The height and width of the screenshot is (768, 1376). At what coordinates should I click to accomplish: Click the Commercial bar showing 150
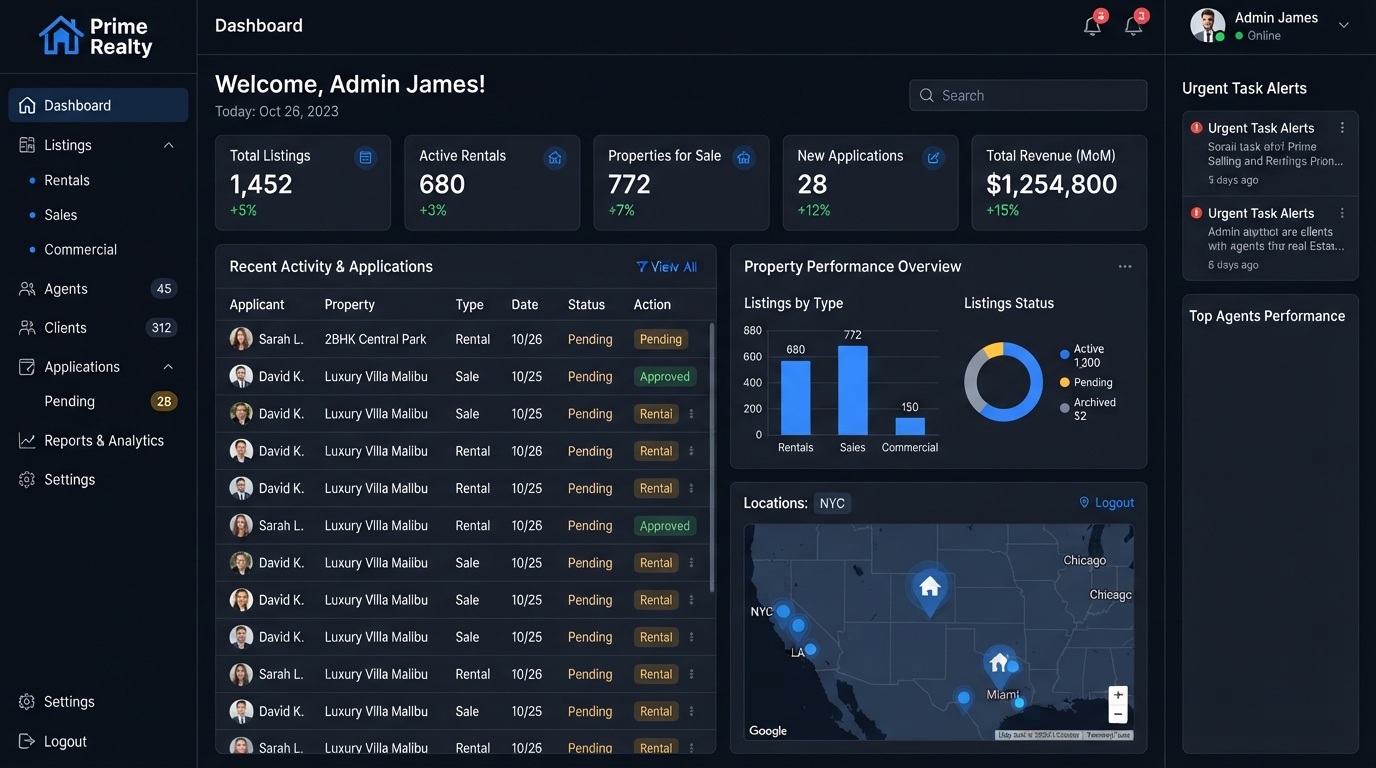coord(910,426)
